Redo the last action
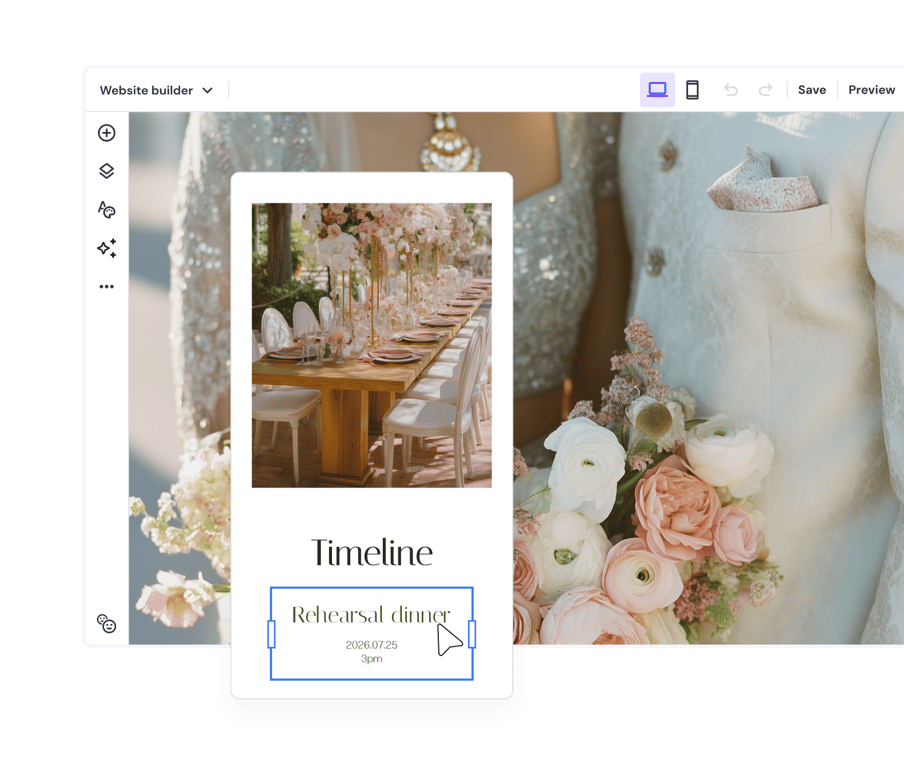 click(x=766, y=89)
